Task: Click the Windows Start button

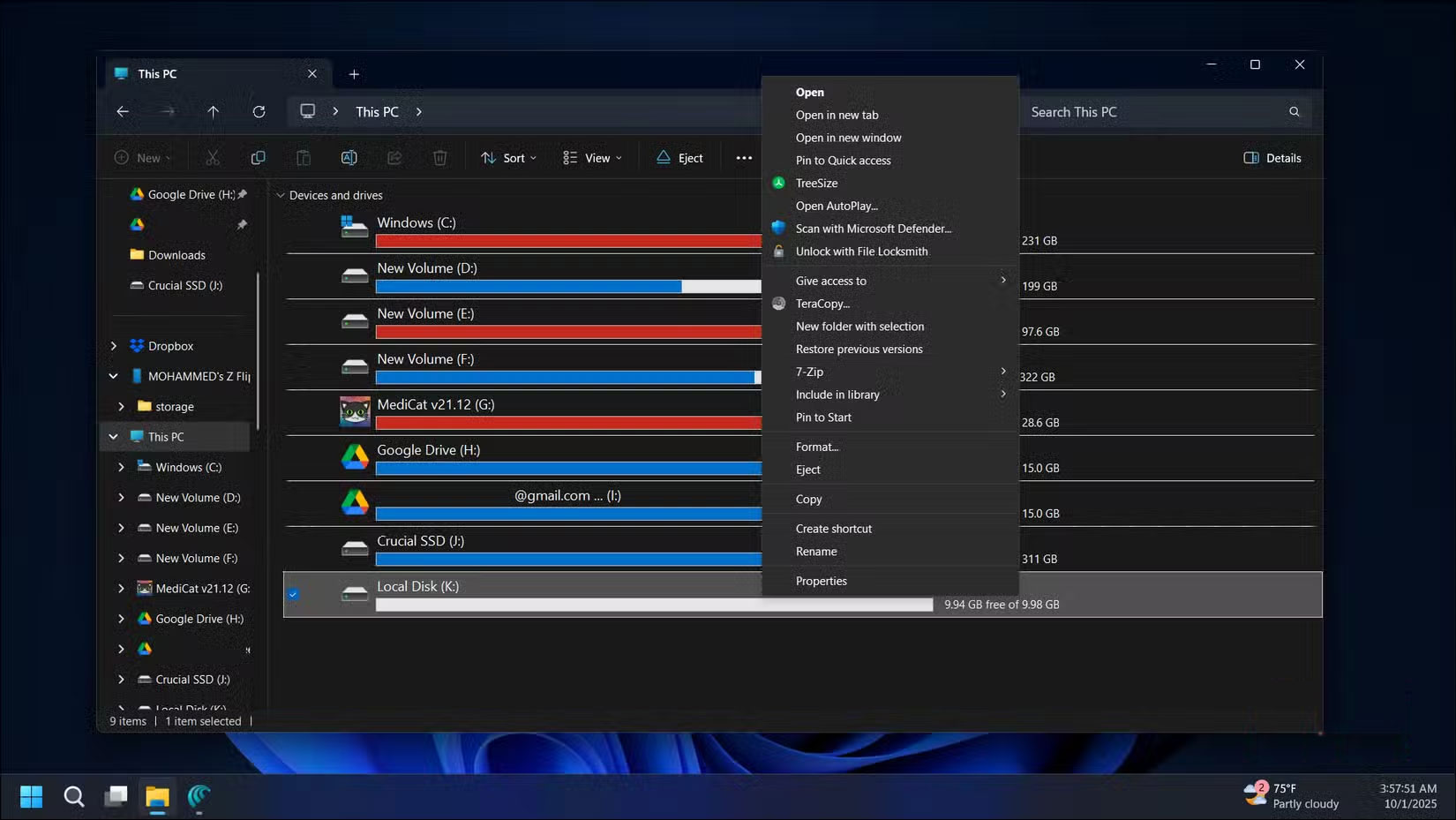Action: coord(31,796)
